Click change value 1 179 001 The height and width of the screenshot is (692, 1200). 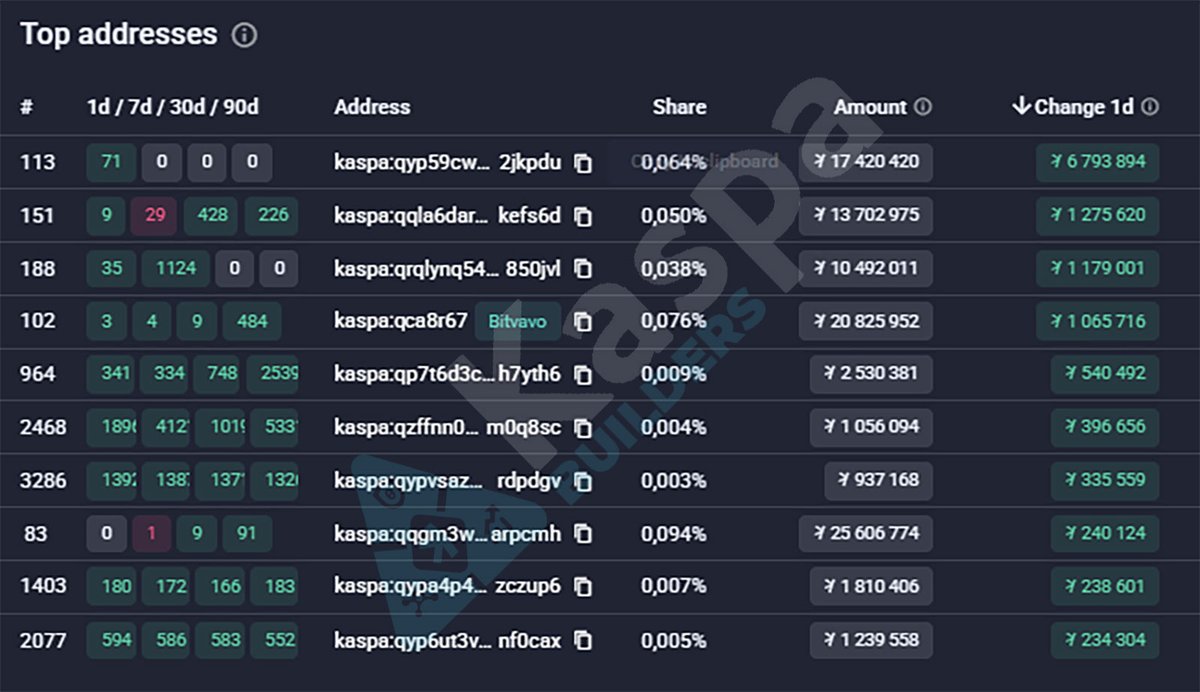pyautogui.click(x=1098, y=268)
